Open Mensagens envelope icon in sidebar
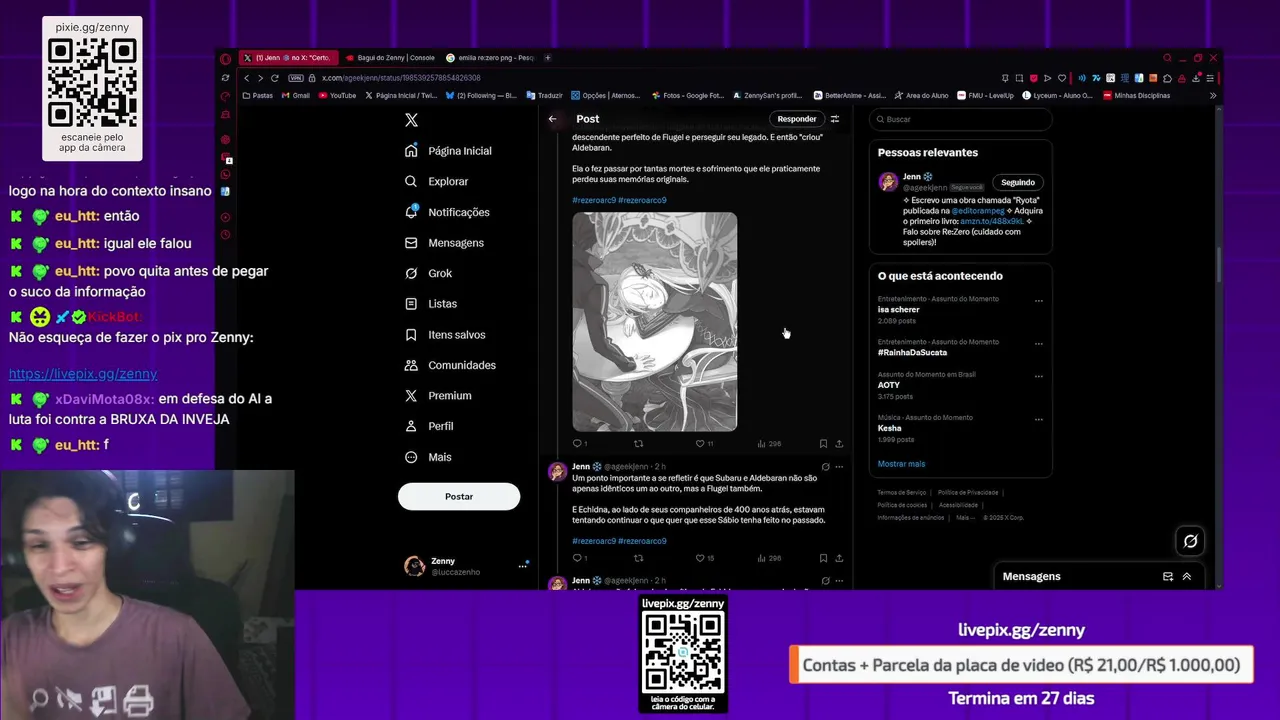The height and width of the screenshot is (720, 1280). (x=411, y=243)
